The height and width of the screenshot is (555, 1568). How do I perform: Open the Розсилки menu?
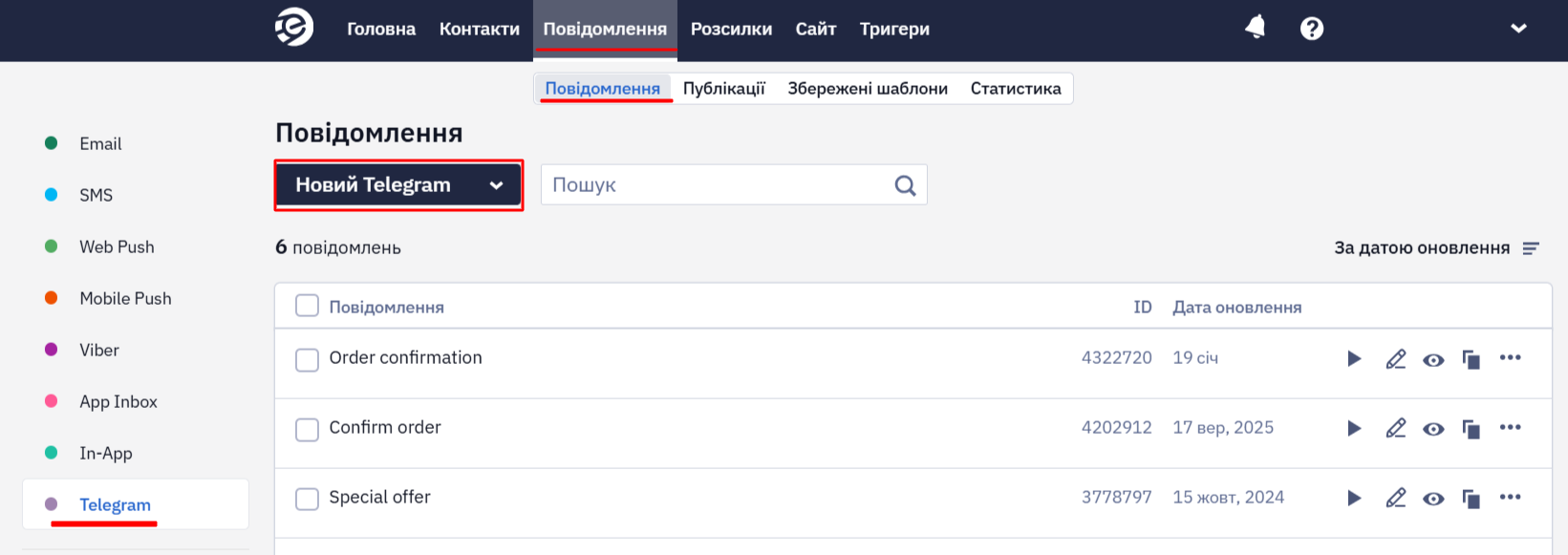coord(731,29)
